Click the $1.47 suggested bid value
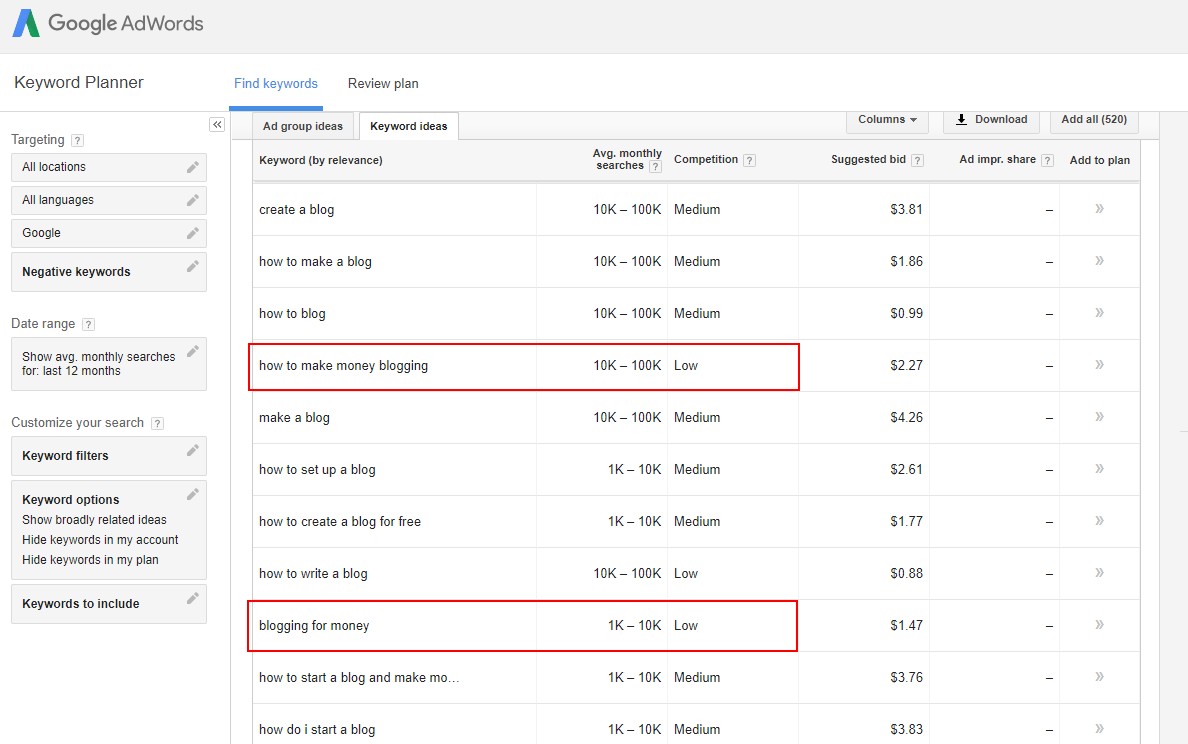Screen dimensions: 1188x744 [906, 626]
